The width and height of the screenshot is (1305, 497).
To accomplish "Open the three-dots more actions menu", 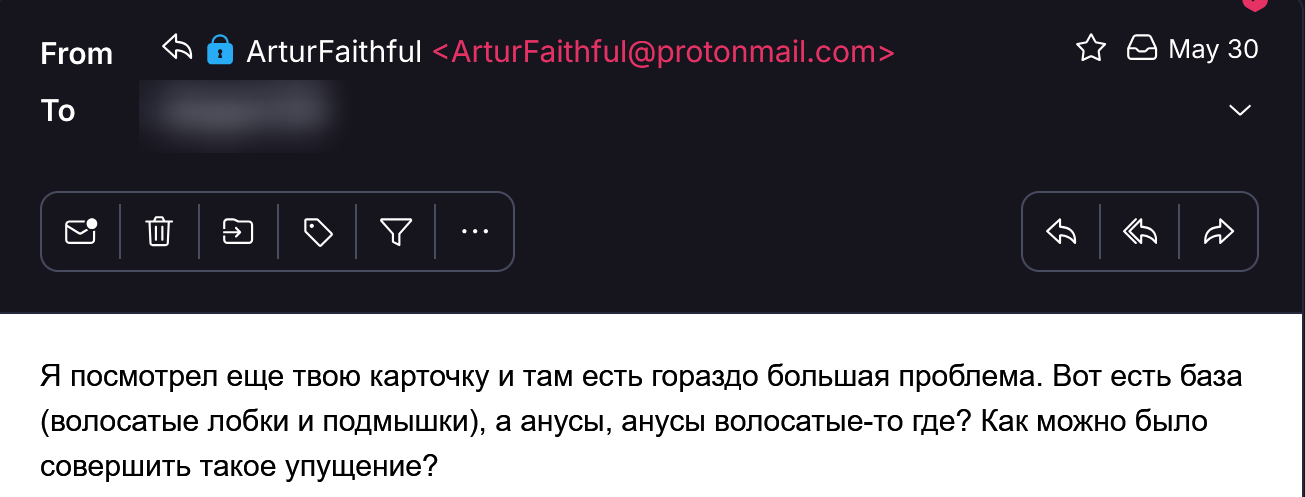I will click(474, 232).
